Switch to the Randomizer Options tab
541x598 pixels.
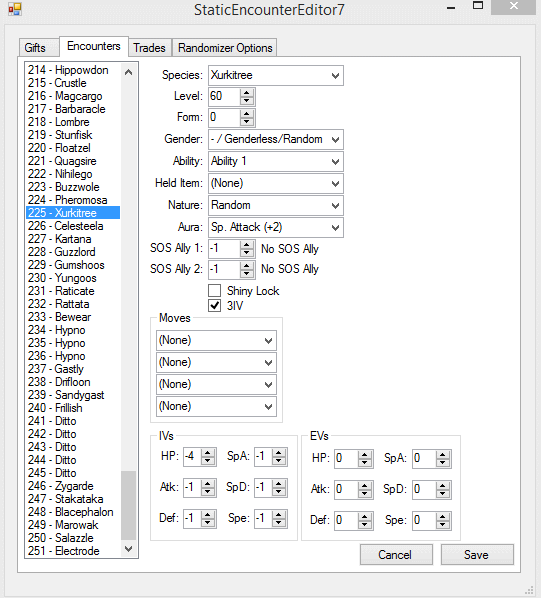pos(225,48)
